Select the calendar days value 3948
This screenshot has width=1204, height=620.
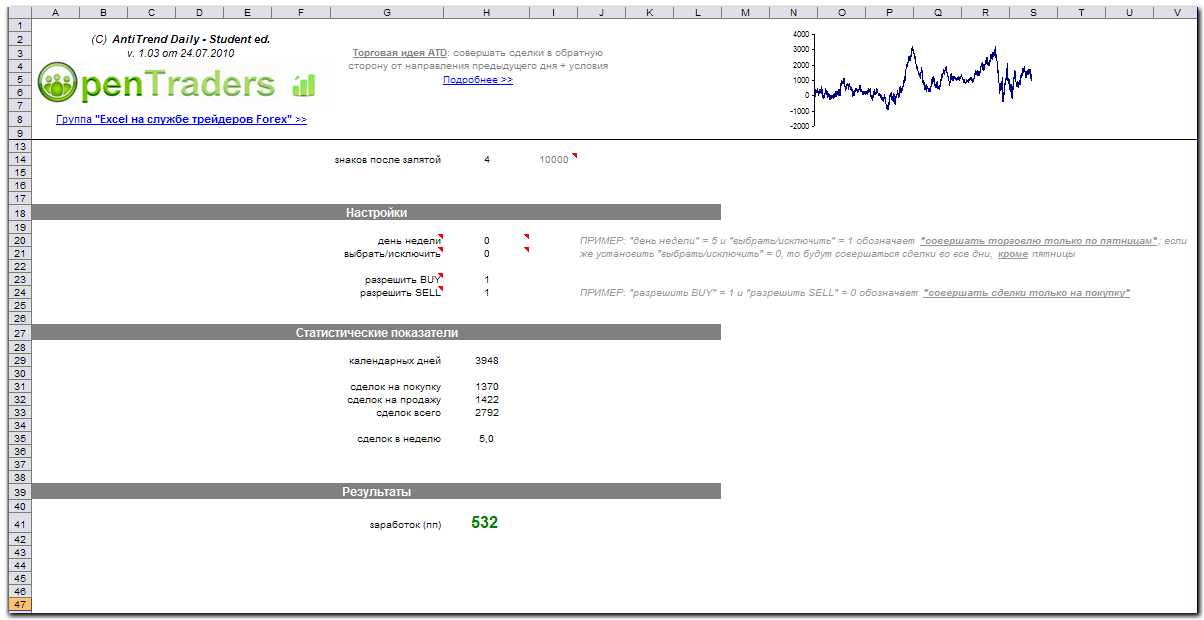point(487,360)
